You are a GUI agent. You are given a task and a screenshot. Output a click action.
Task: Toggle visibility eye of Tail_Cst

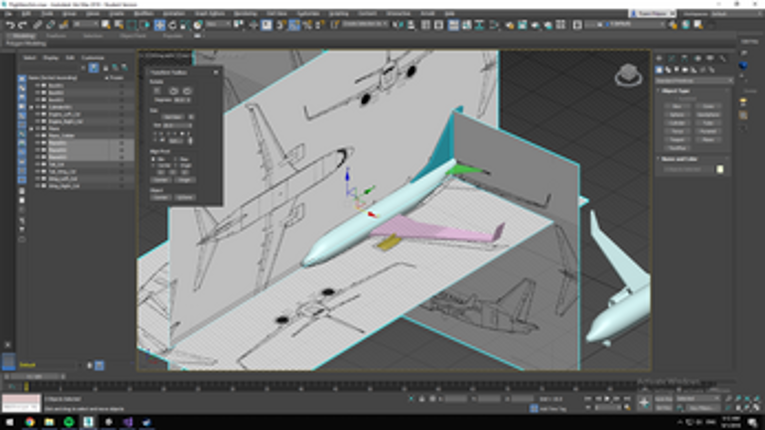point(37,164)
